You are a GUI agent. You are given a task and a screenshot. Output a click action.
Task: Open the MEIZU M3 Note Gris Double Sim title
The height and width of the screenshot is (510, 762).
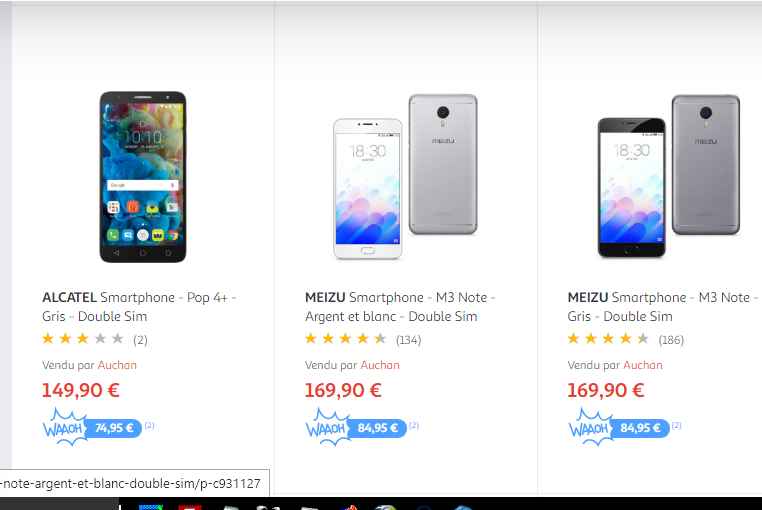663,307
